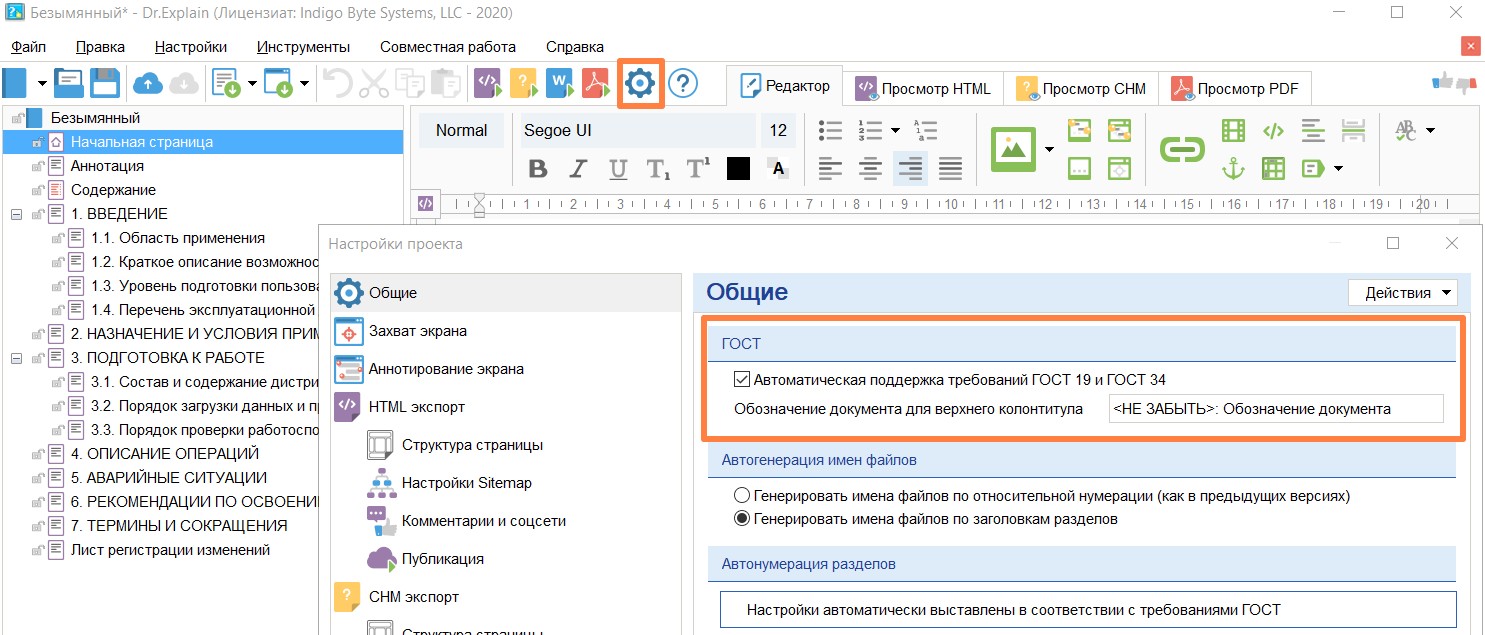Viewport: 1485px width, 635px height.
Task: Collapse the 1. ВВЕДЕНИЕ tree node
Action: pos(16,214)
